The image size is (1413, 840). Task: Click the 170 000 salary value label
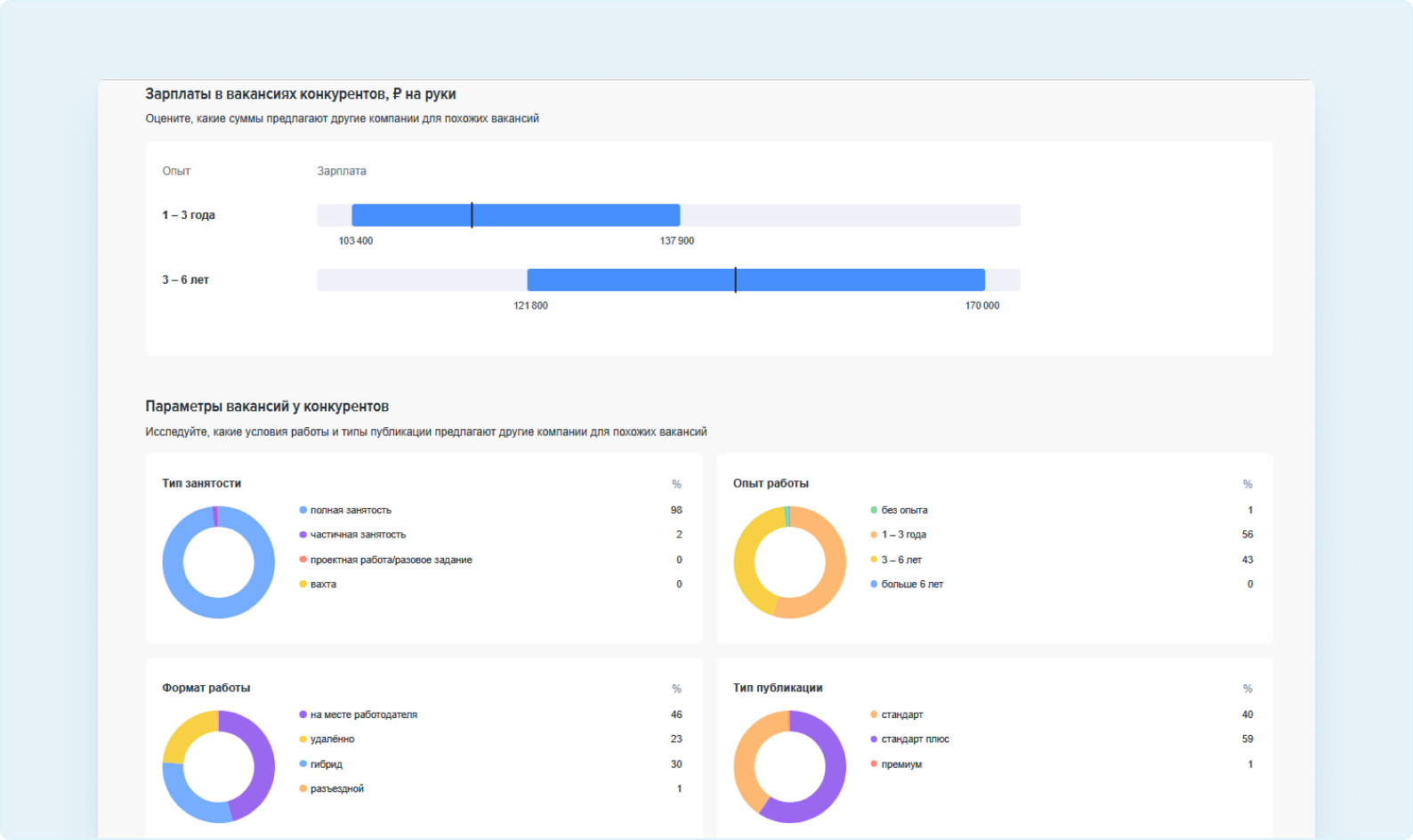pyautogui.click(x=981, y=306)
